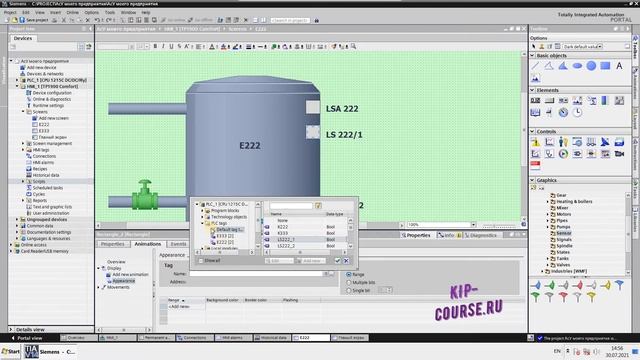Image resolution: width=640 pixels, height=360 pixels.
Task: Open the Dark default value dropdown
Action: click(x=600, y=47)
